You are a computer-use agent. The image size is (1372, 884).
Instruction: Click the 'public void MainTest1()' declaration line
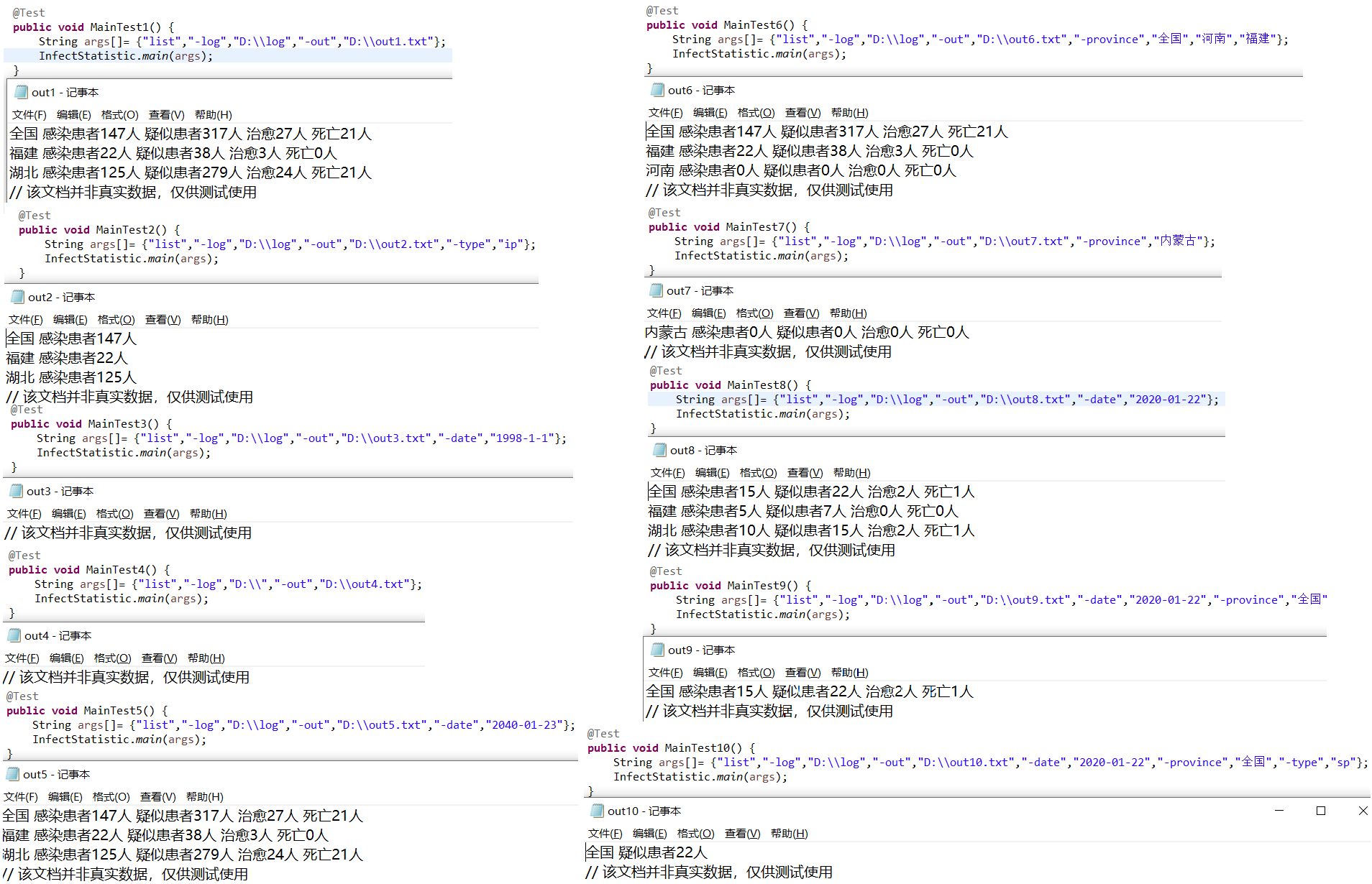93,27
